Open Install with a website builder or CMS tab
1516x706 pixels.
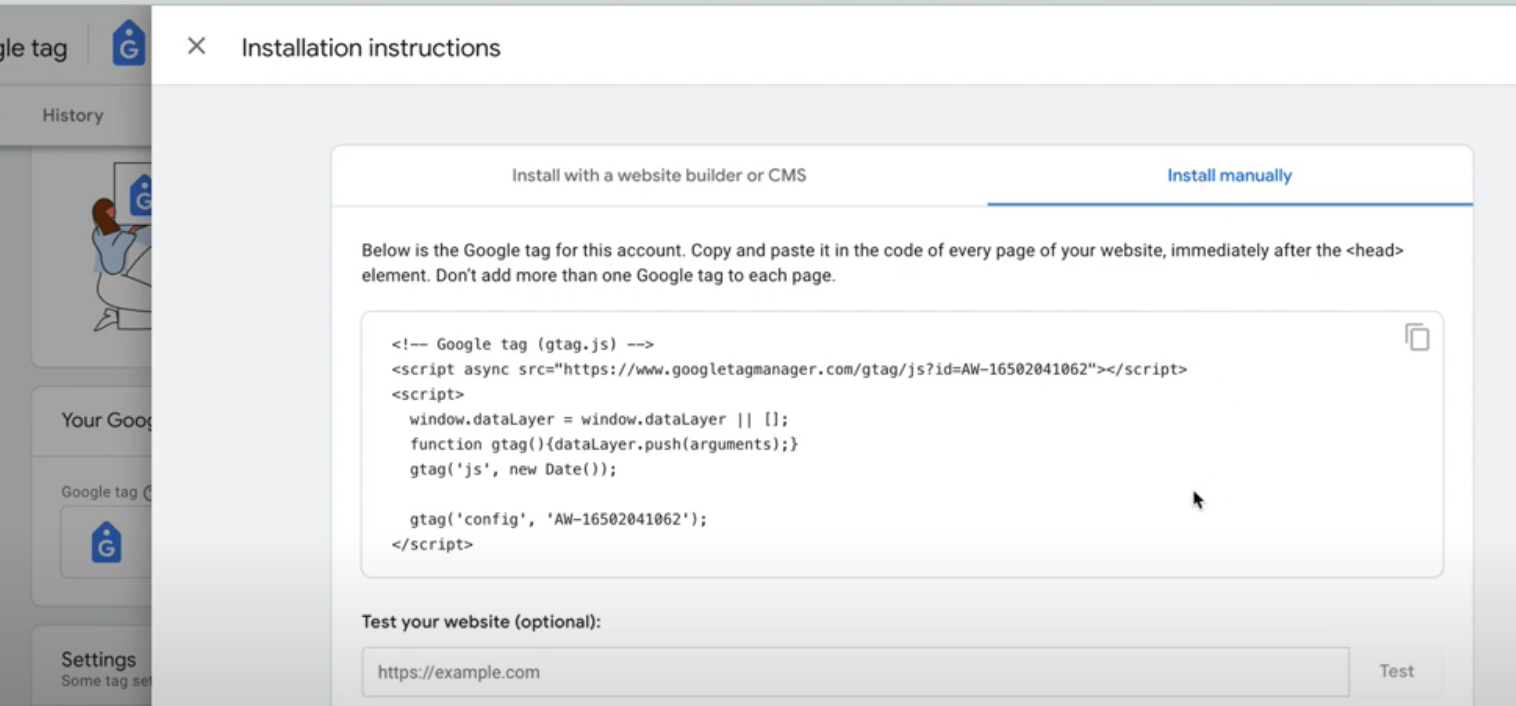tap(659, 176)
